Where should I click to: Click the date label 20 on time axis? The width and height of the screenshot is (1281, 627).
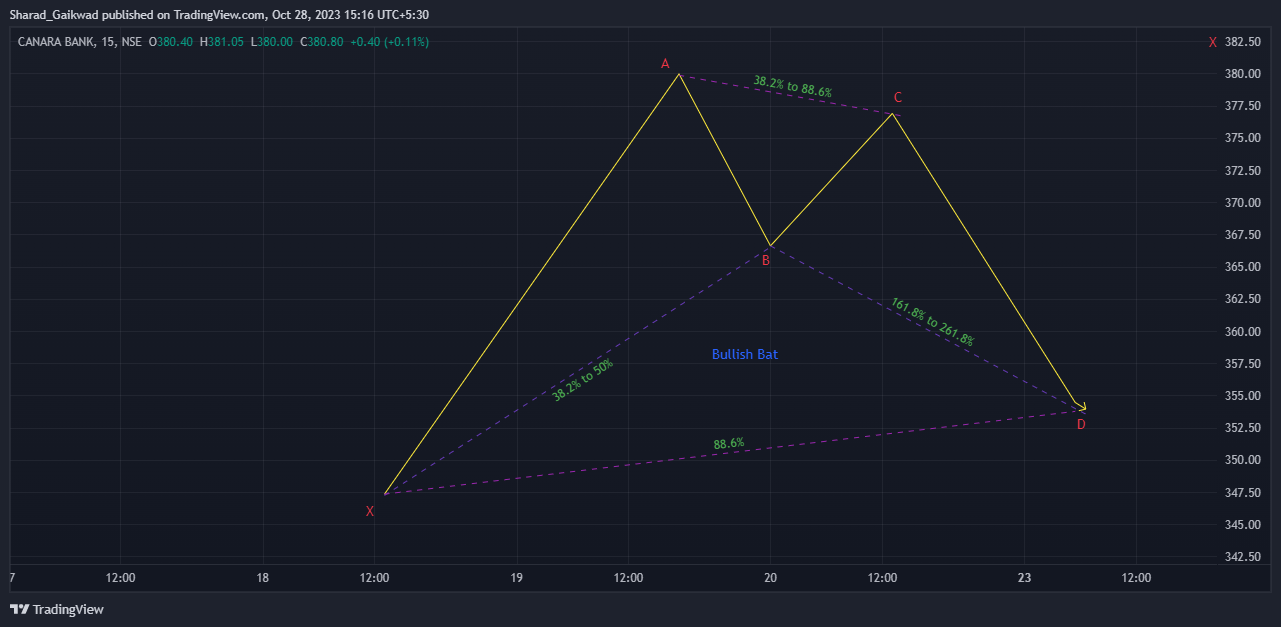[x=770, y=577]
